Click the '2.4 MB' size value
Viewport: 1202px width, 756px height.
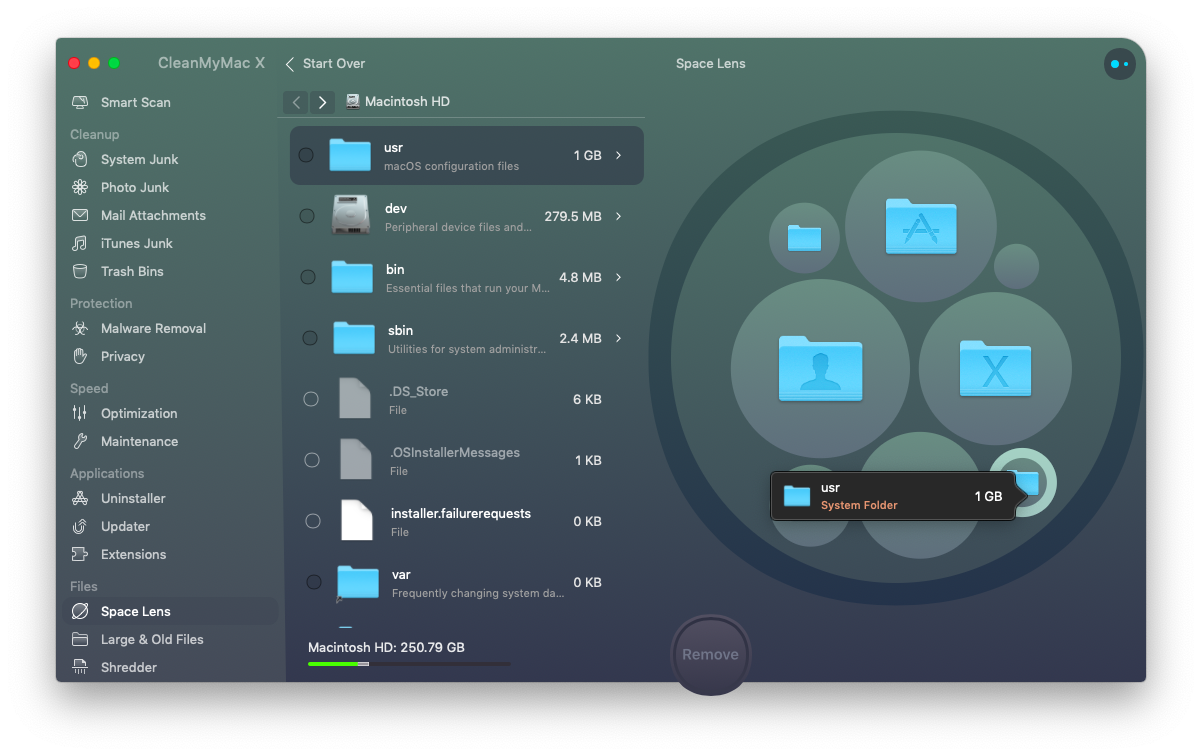click(x=580, y=338)
